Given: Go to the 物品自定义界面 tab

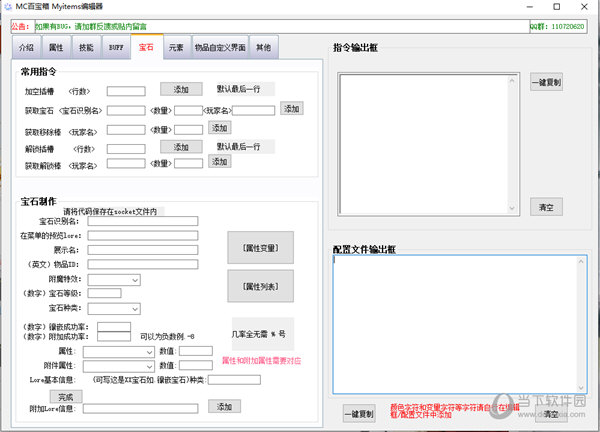Looking at the screenshot, I should pyautogui.click(x=220, y=46).
